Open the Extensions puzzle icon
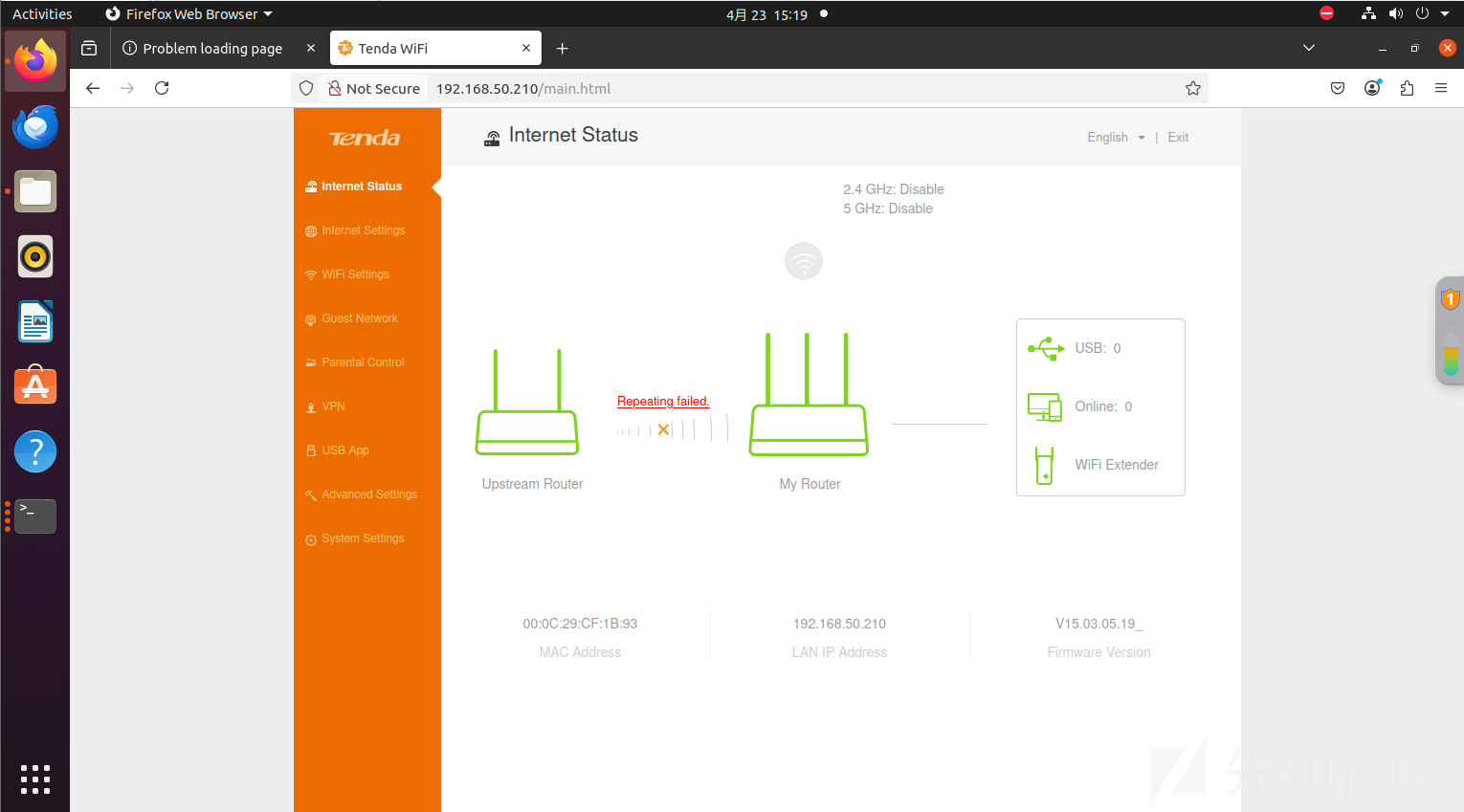1464x812 pixels. (x=1407, y=88)
